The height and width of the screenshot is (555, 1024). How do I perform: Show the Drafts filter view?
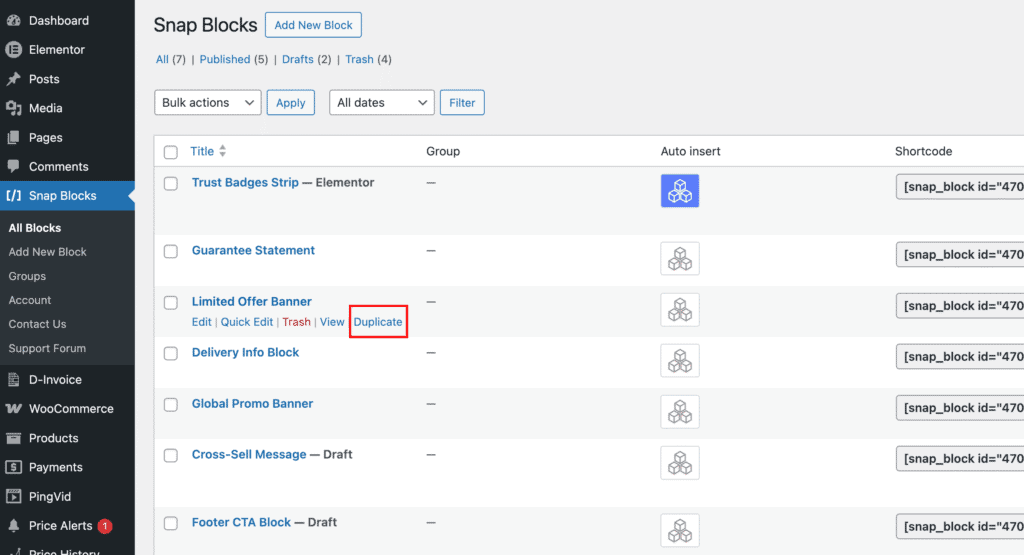(298, 59)
